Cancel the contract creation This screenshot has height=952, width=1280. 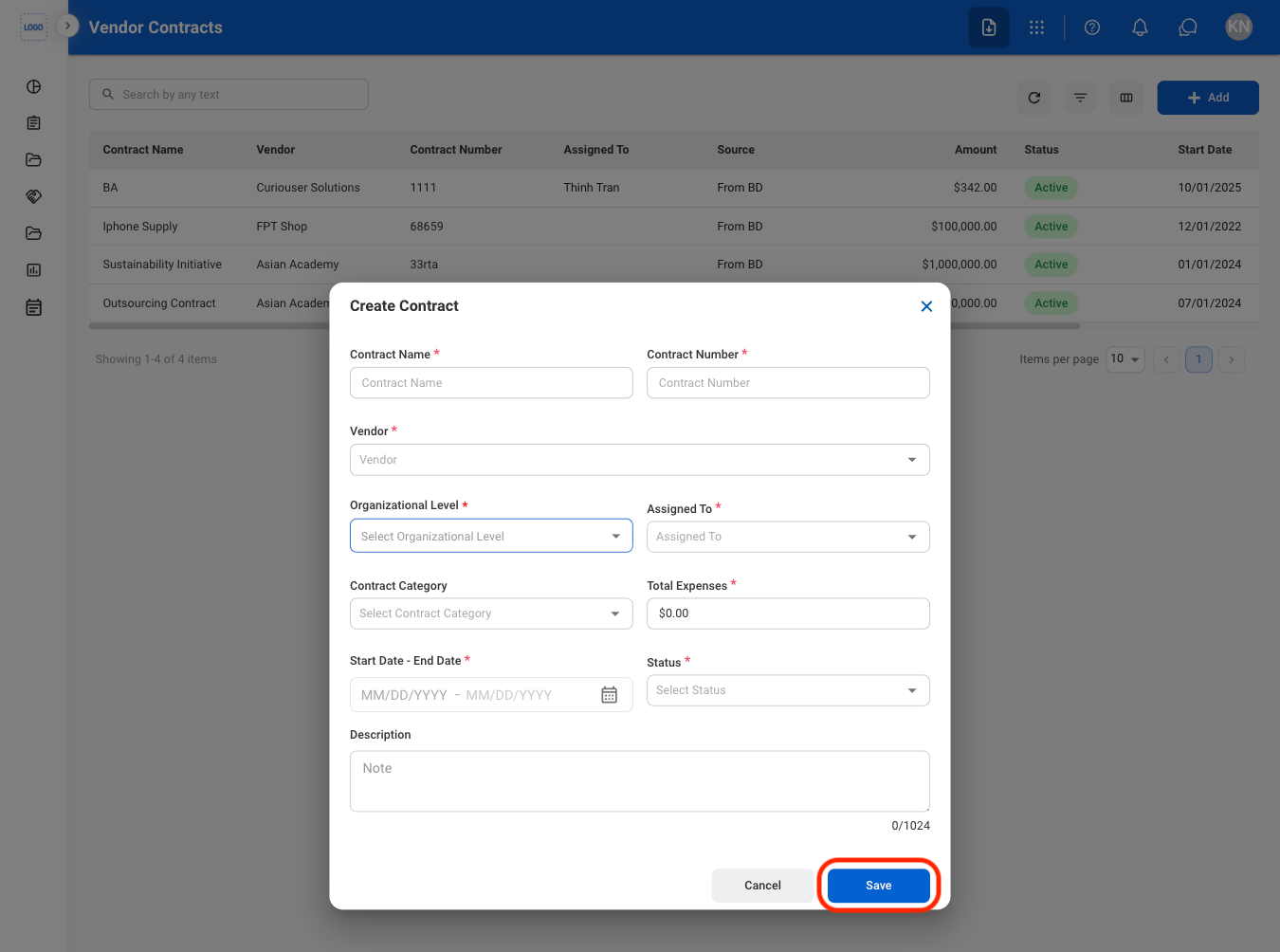tap(762, 886)
